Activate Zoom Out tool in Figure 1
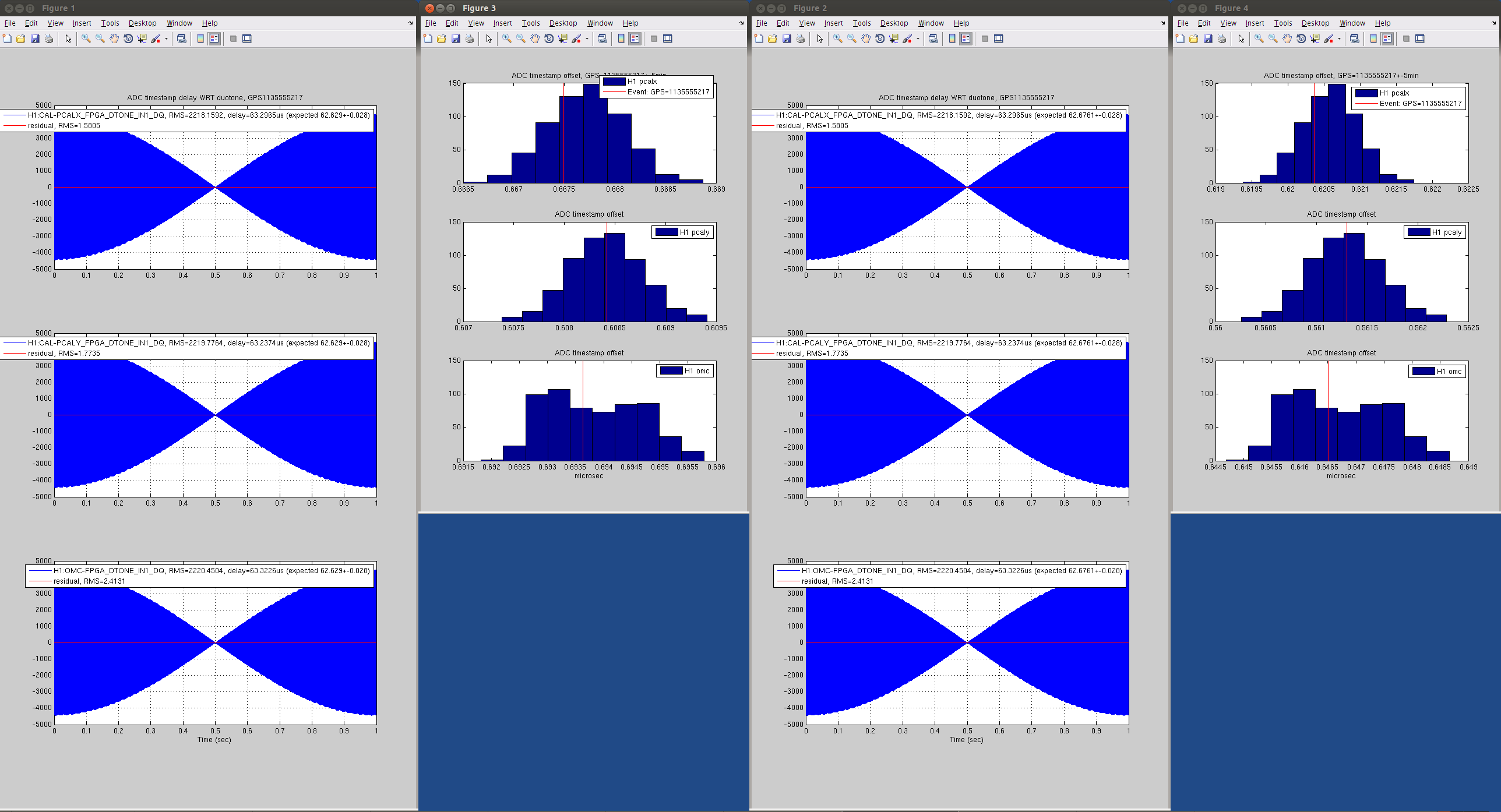Screen dimensions: 1501x812 [x=100, y=38]
